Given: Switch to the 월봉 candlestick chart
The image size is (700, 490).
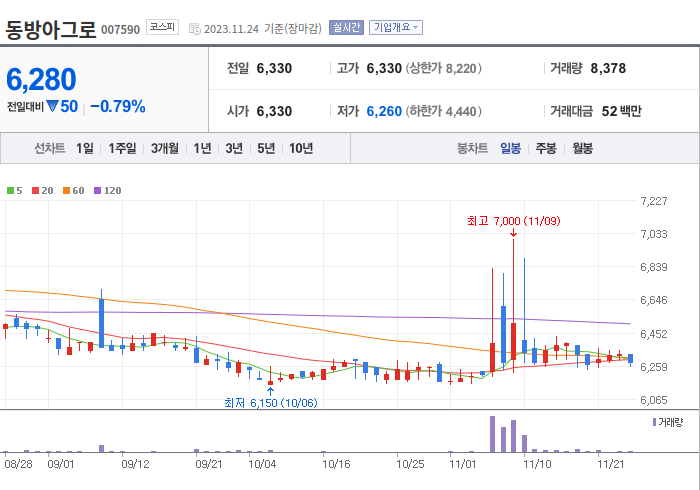Looking at the screenshot, I should [583, 148].
